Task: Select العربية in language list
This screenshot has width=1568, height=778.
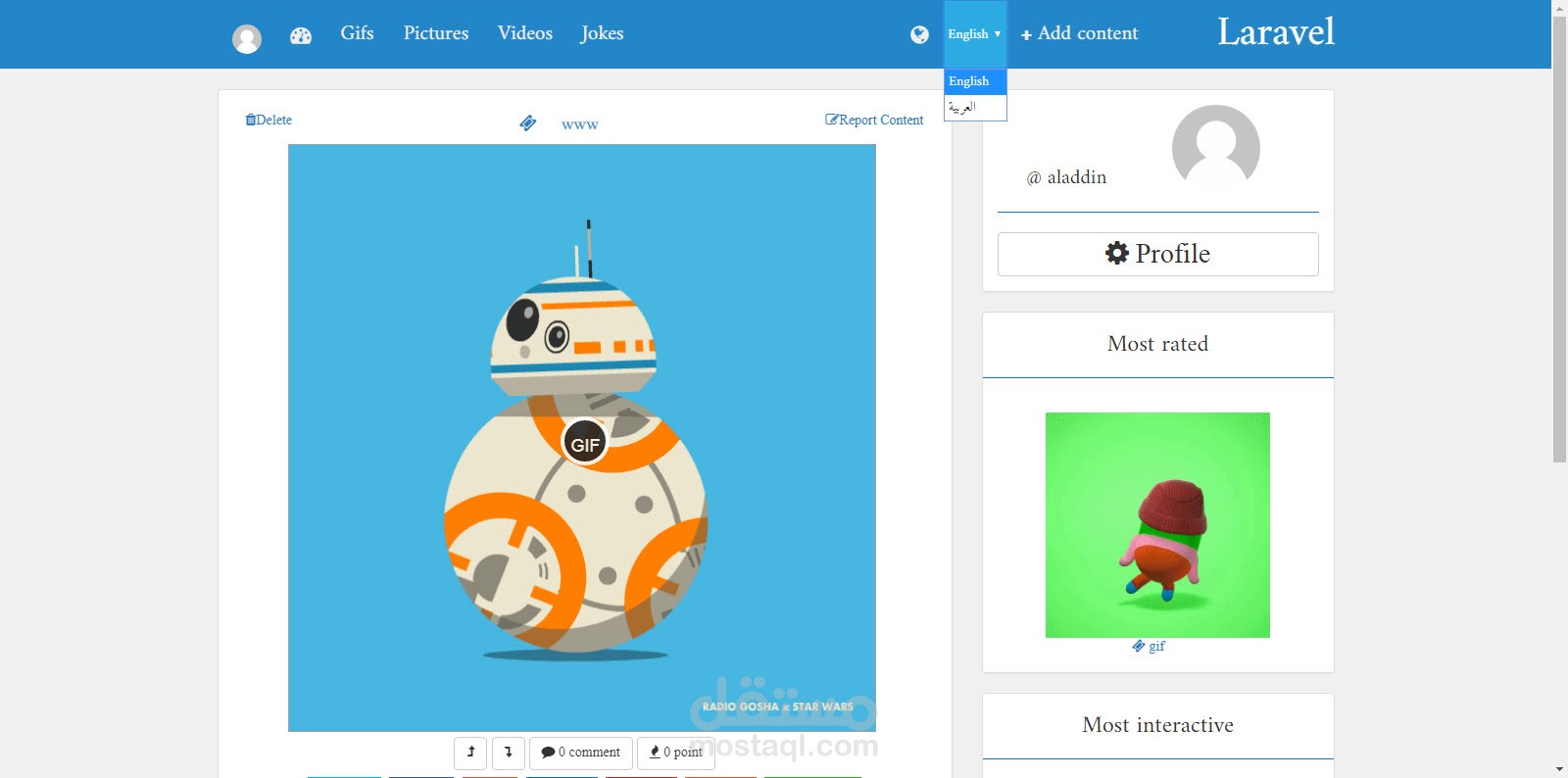Action: click(975, 107)
